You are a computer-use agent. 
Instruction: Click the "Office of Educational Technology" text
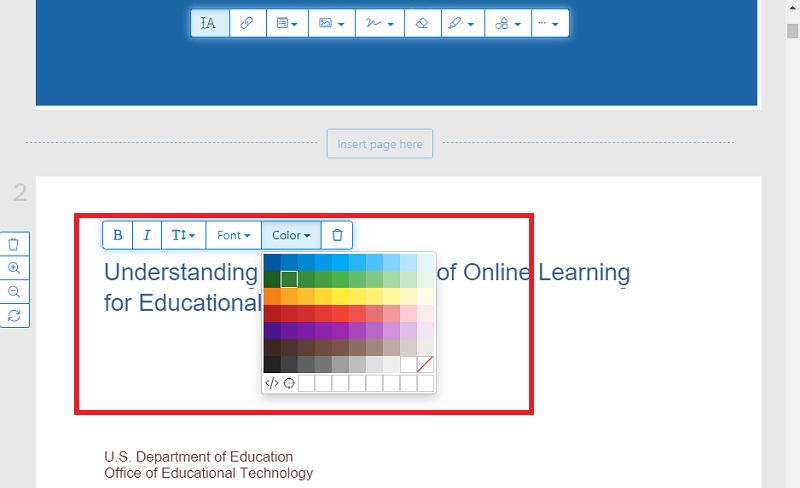(208, 473)
